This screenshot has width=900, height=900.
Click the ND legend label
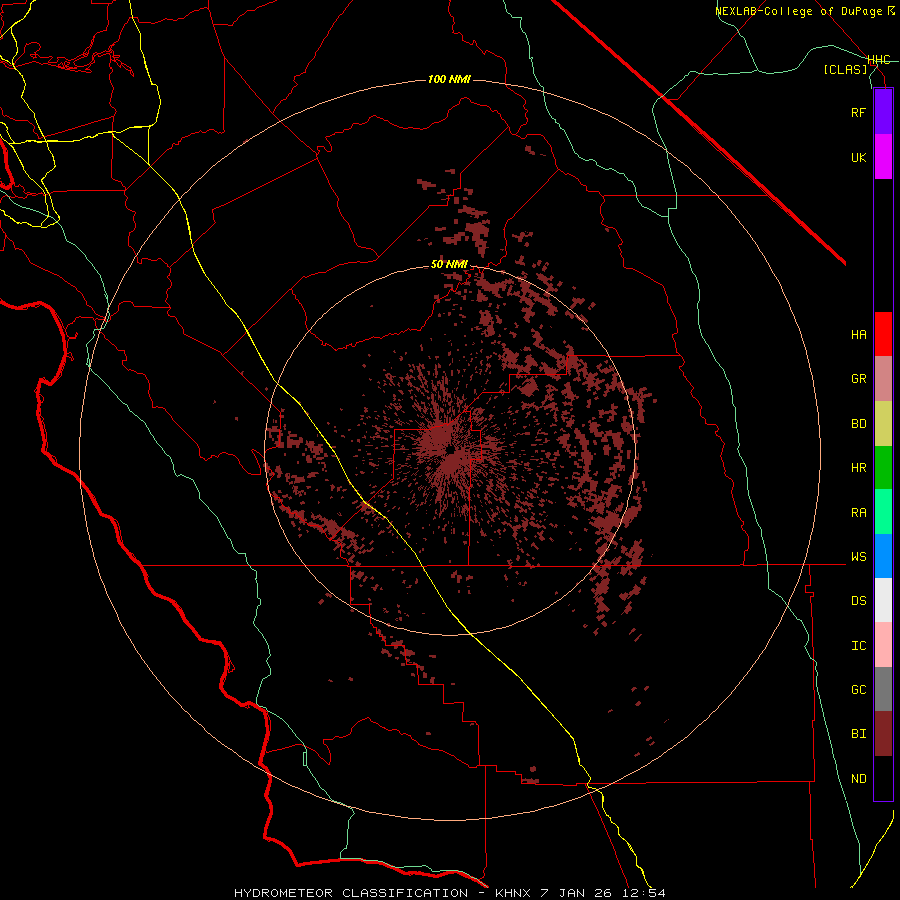click(858, 779)
